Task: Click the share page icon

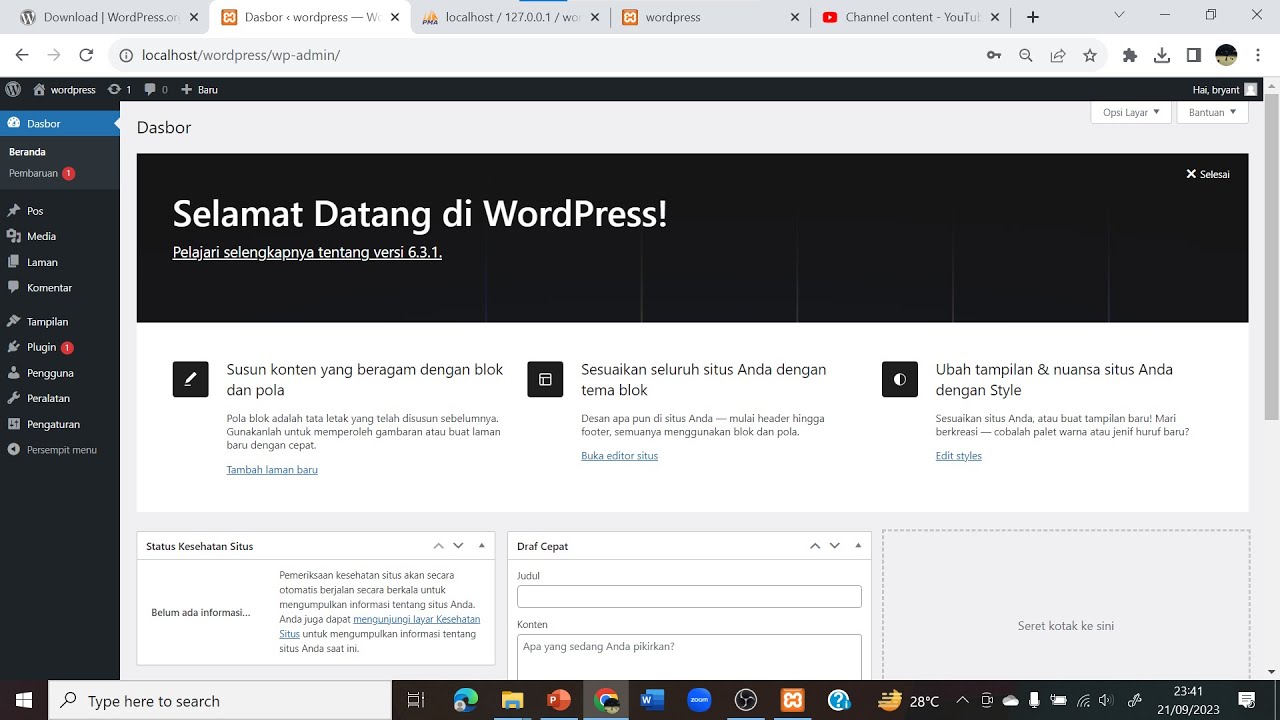Action: click(x=1058, y=56)
